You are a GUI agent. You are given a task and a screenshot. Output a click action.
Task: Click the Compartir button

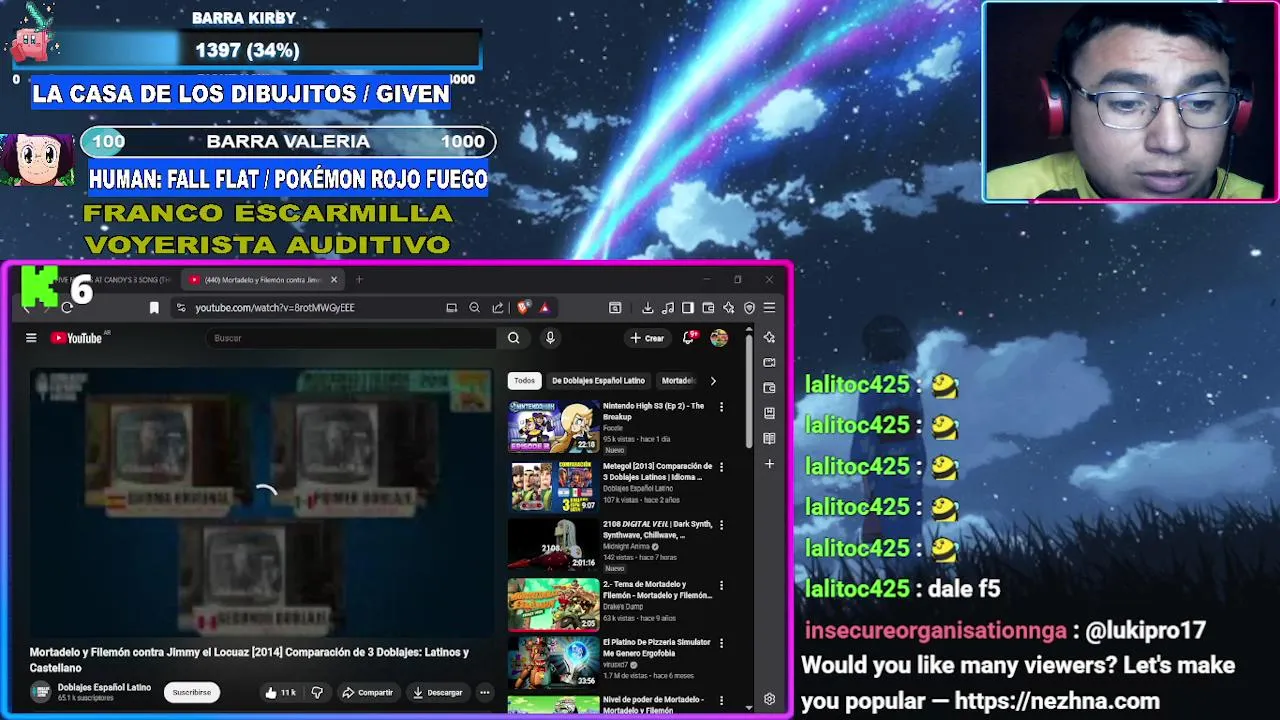tap(367, 692)
